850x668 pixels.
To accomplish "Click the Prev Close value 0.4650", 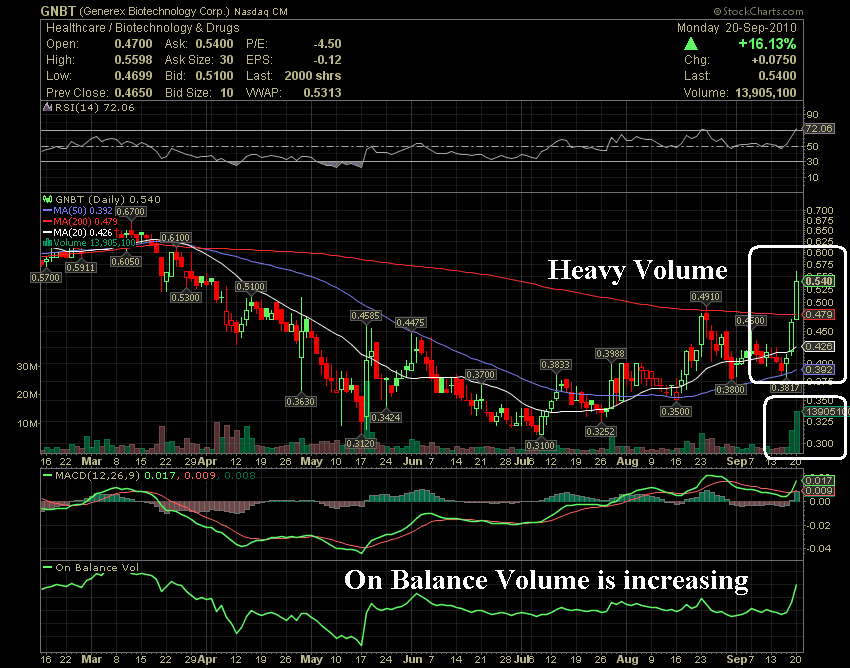I will [x=133, y=93].
